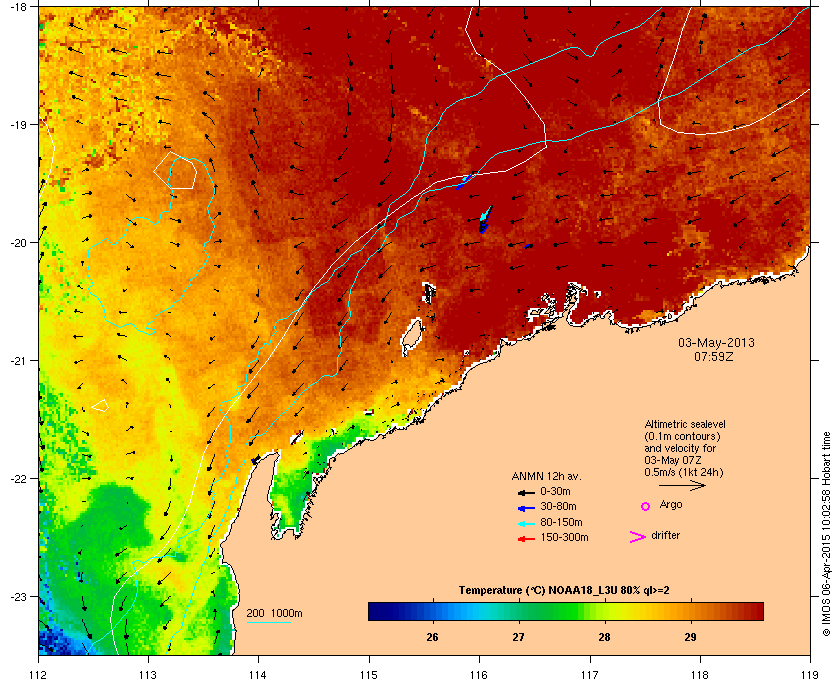This screenshot has width=840, height=680.
Task: Click the latitude axis label -21
Action: point(18,361)
